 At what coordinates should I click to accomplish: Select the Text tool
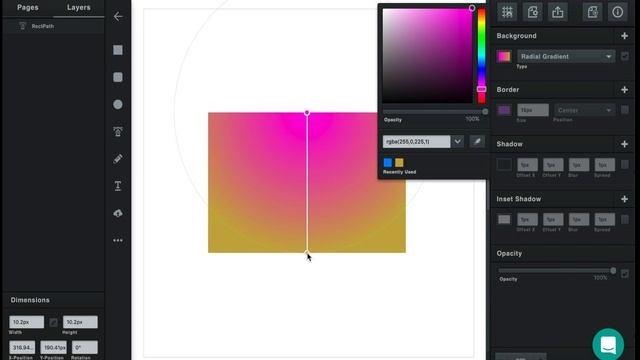click(x=118, y=186)
